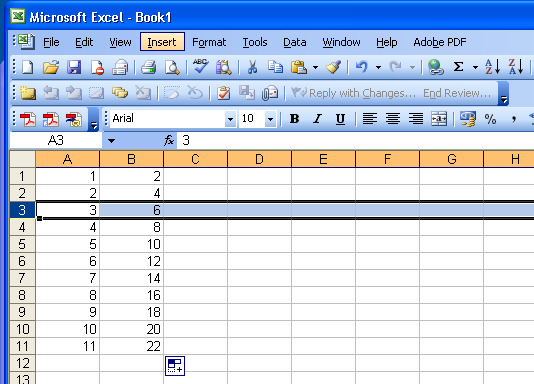Viewport: 534px width, 384px height.
Task: Sort descending with the Z-A icon
Action: click(516, 67)
